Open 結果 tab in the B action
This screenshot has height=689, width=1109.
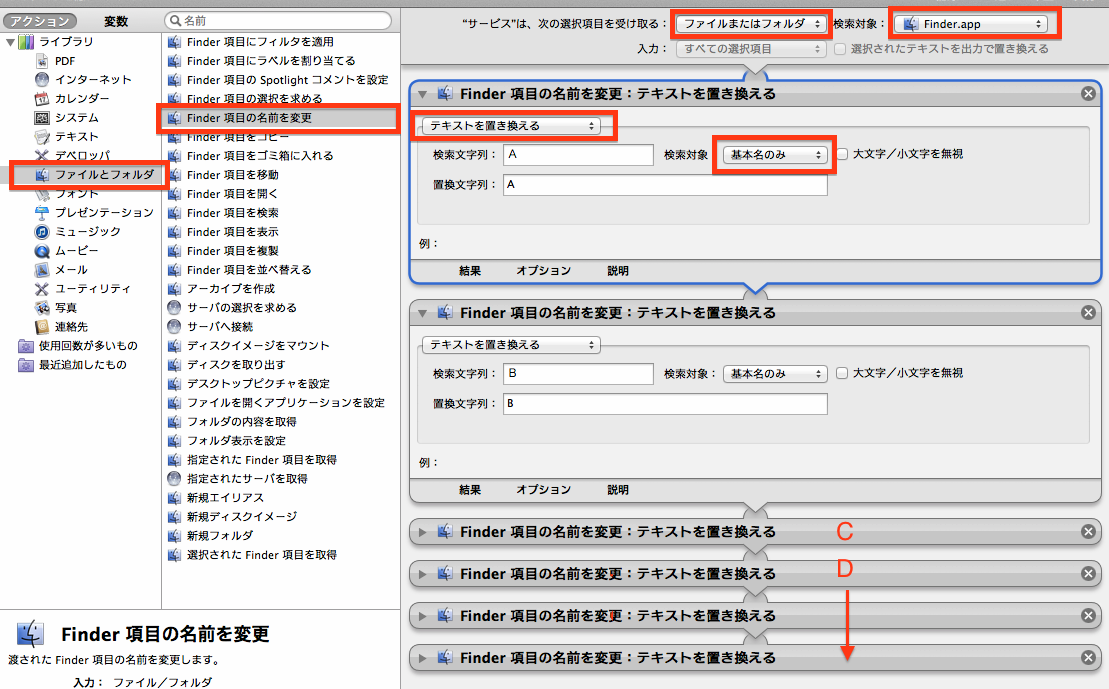[x=470, y=490]
